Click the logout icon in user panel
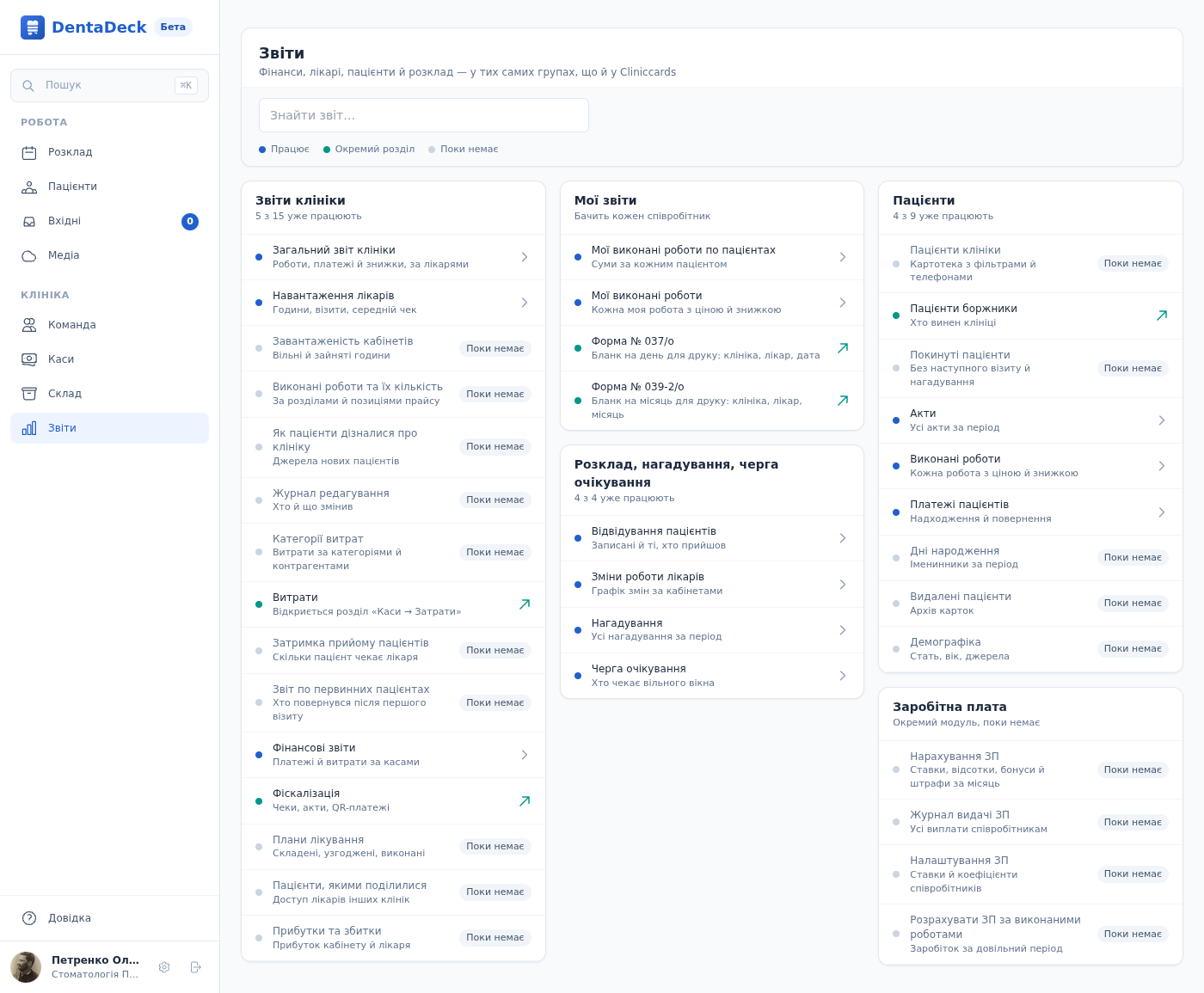Screen dimensions: 1204x993 pos(196,967)
